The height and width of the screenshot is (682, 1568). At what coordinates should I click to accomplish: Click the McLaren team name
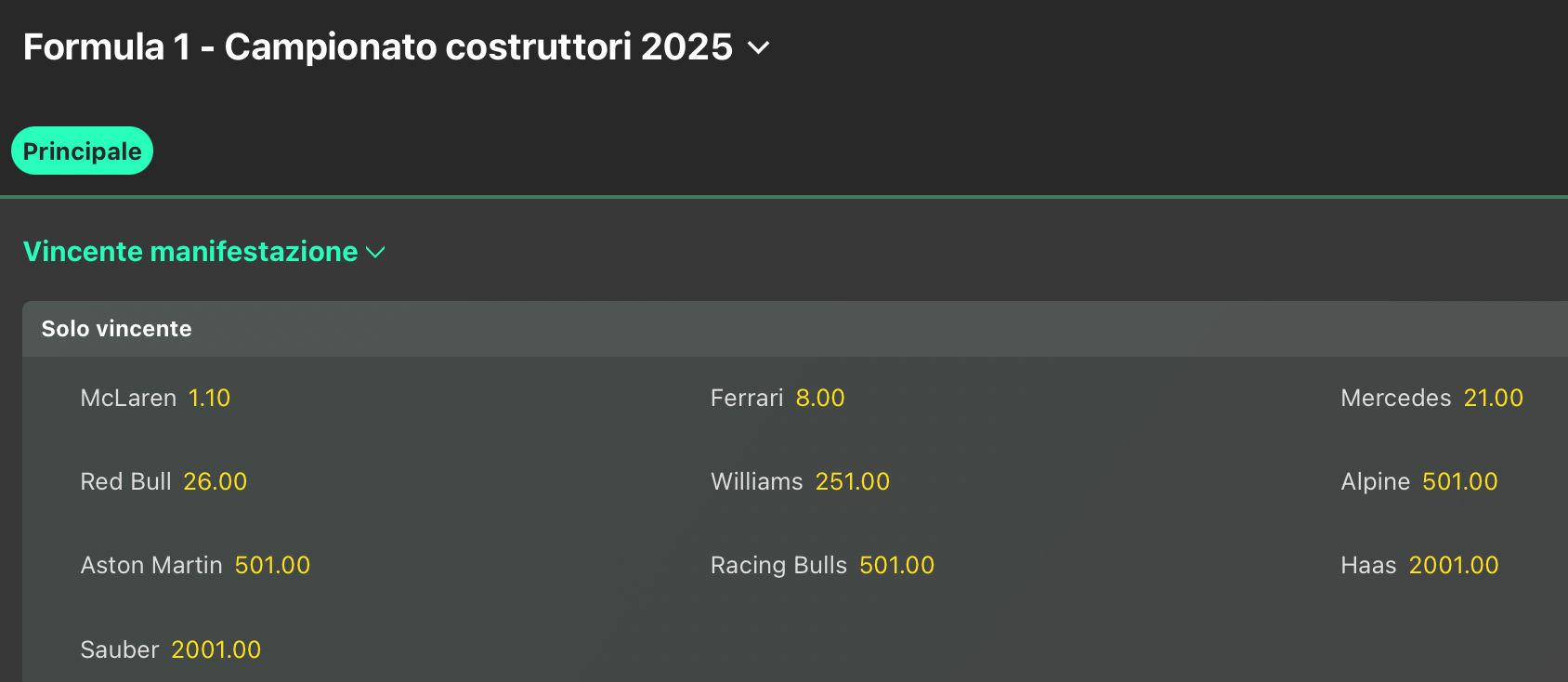pyautogui.click(x=128, y=399)
